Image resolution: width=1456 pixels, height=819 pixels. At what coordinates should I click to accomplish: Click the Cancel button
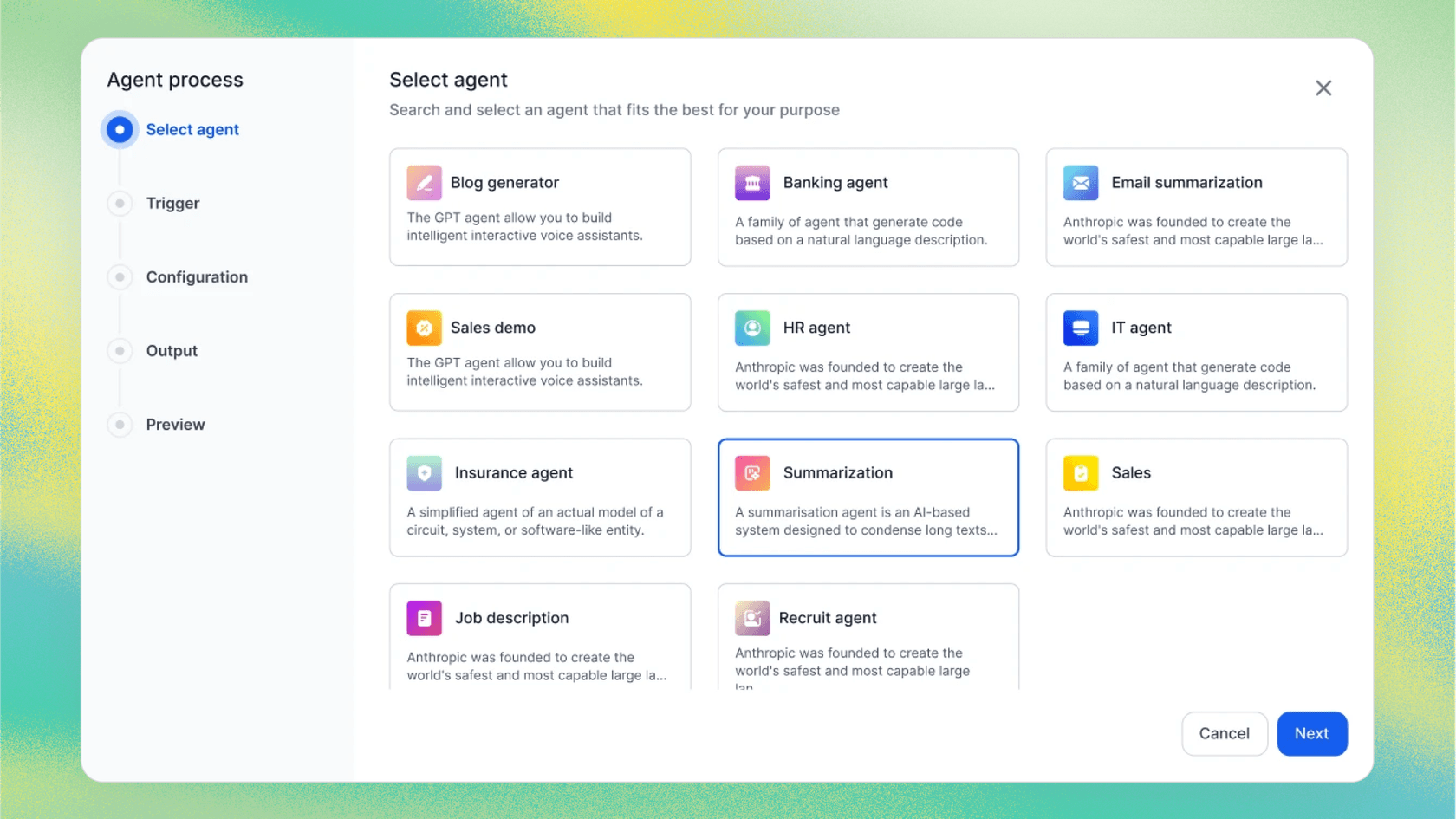(1224, 733)
